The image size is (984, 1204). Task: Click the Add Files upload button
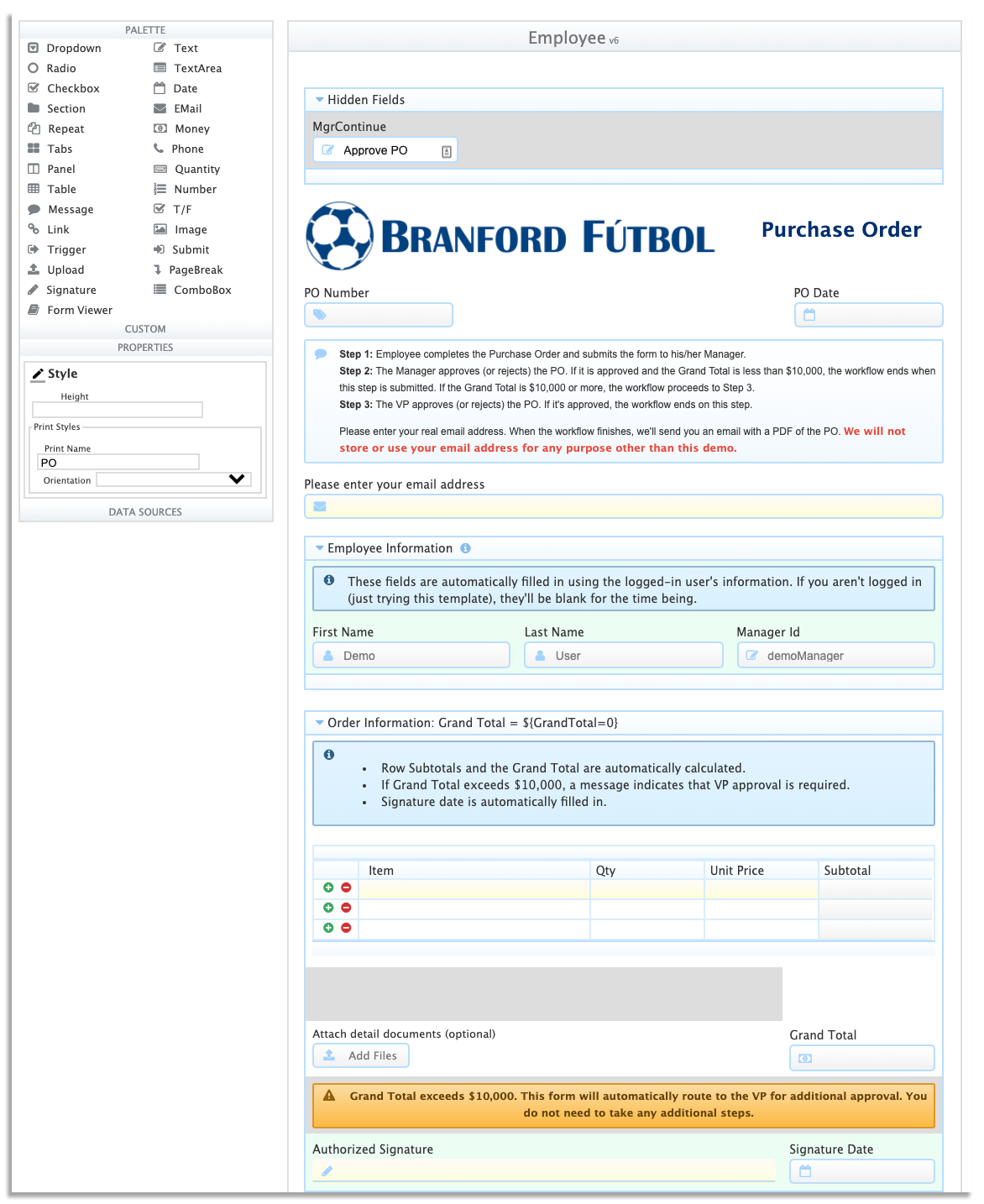point(361,1055)
